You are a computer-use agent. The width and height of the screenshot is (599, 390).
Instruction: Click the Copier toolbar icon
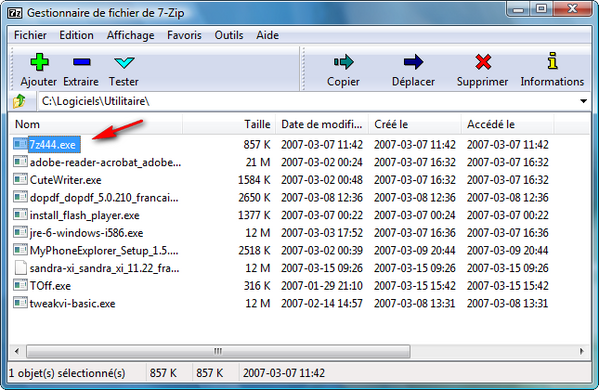pyautogui.click(x=343, y=62)
